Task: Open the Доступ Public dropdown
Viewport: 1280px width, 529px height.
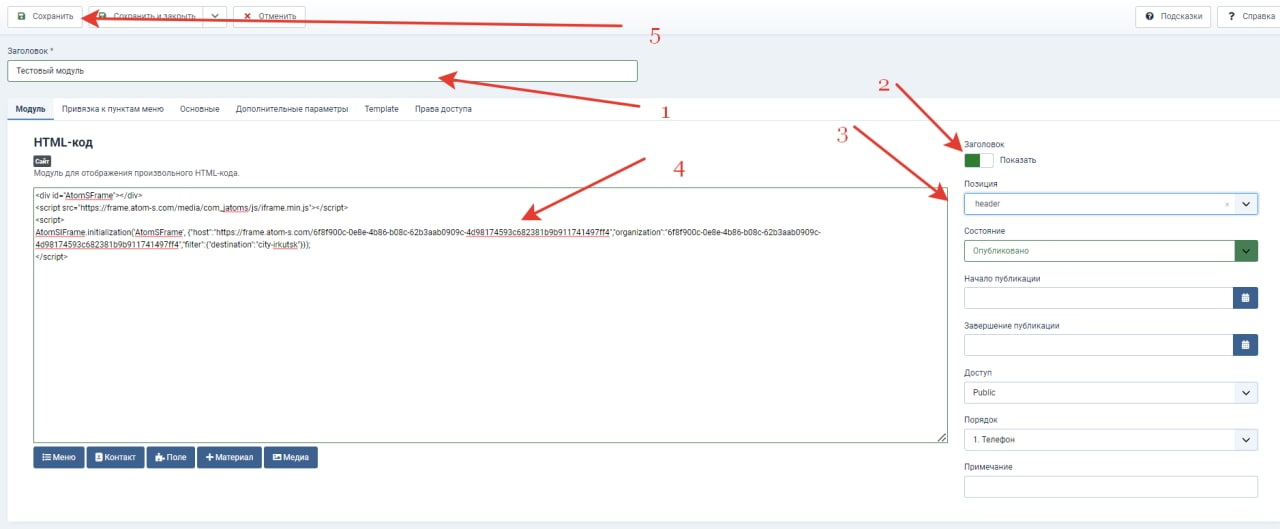Action: click(x=1111, y=393)
